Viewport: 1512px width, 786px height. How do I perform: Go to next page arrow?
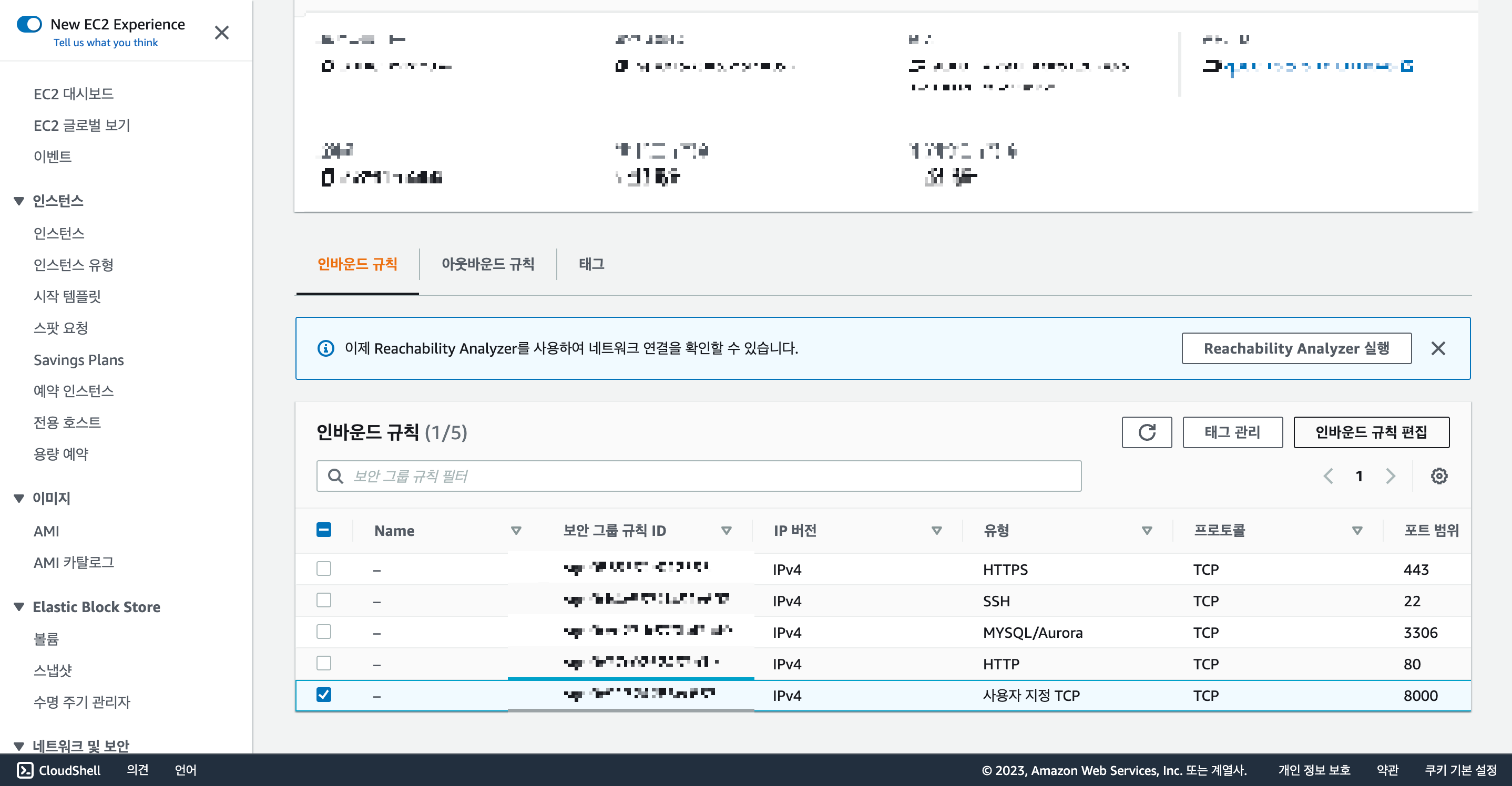pyautogui.click(x=1390, y=475)
